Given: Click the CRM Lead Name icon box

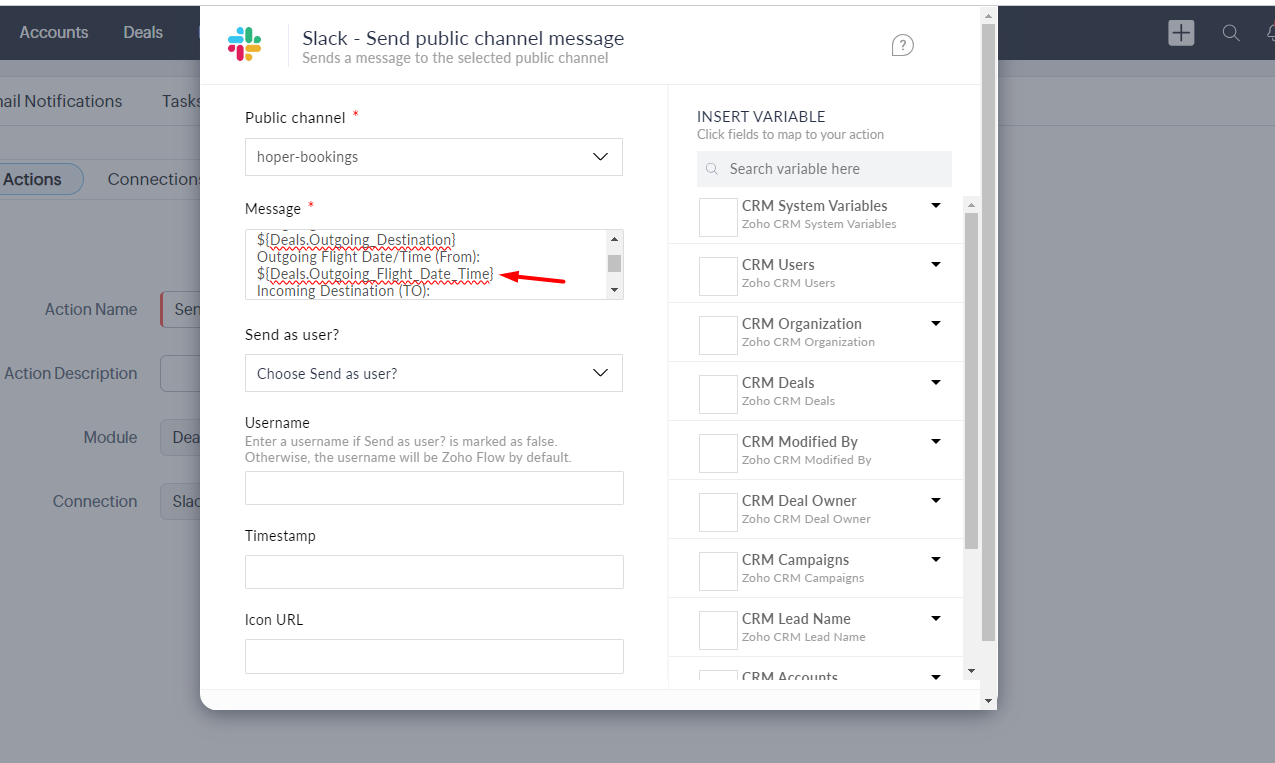Looking at the screenshot, I should (718, 630).
